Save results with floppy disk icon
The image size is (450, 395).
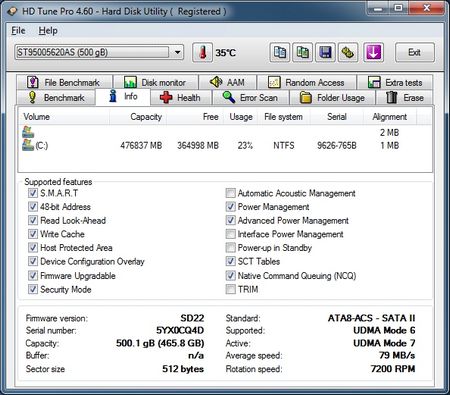[325, 52]
